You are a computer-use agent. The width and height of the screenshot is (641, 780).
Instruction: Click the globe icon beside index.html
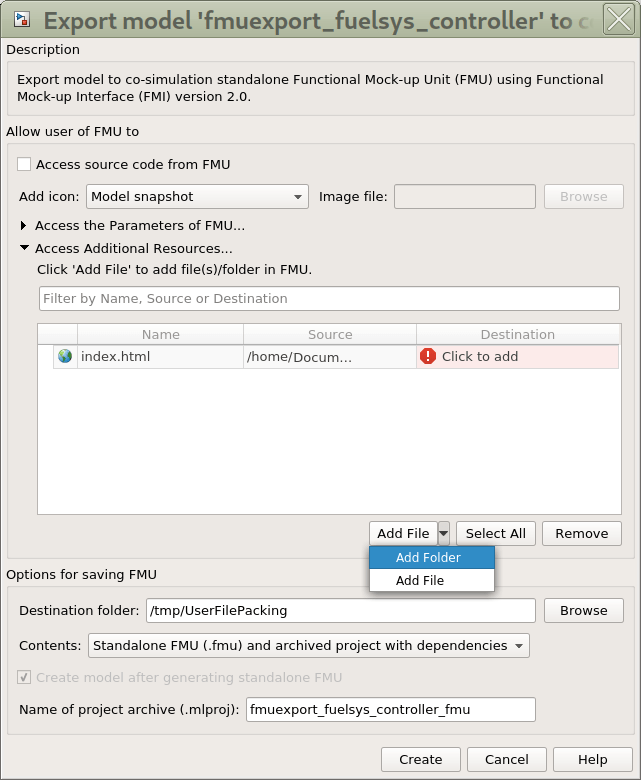[x=65, y=356]
